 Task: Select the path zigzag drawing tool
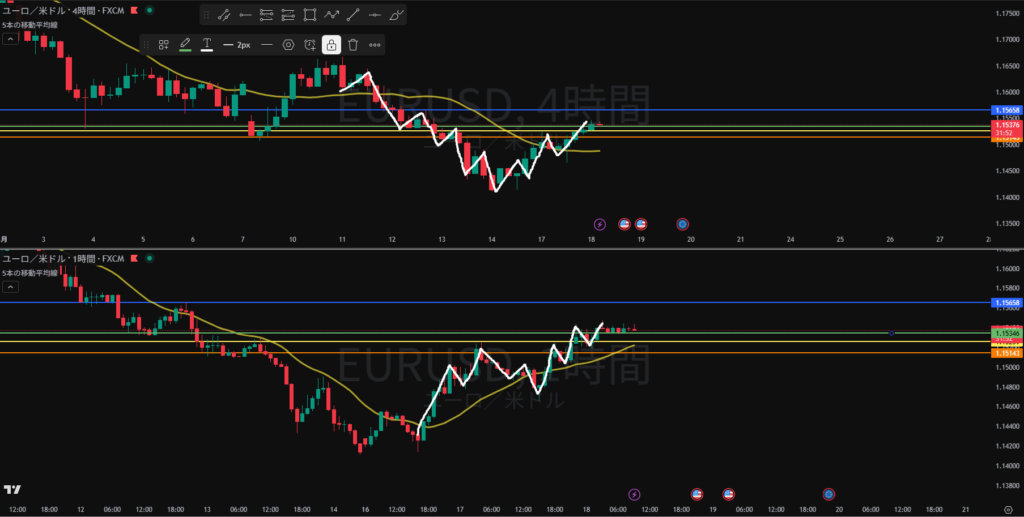[332, 15]
